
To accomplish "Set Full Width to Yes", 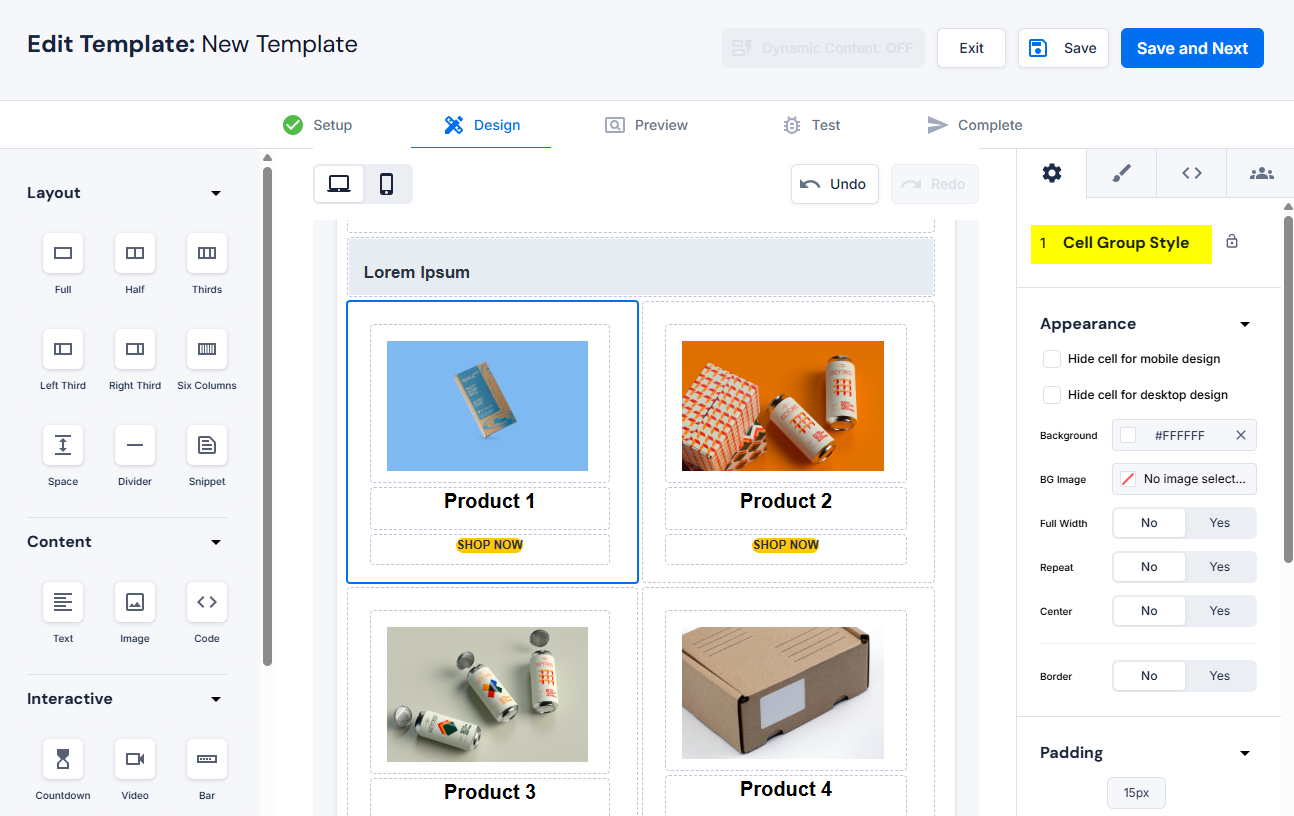I will click(x=1219, y=523).
